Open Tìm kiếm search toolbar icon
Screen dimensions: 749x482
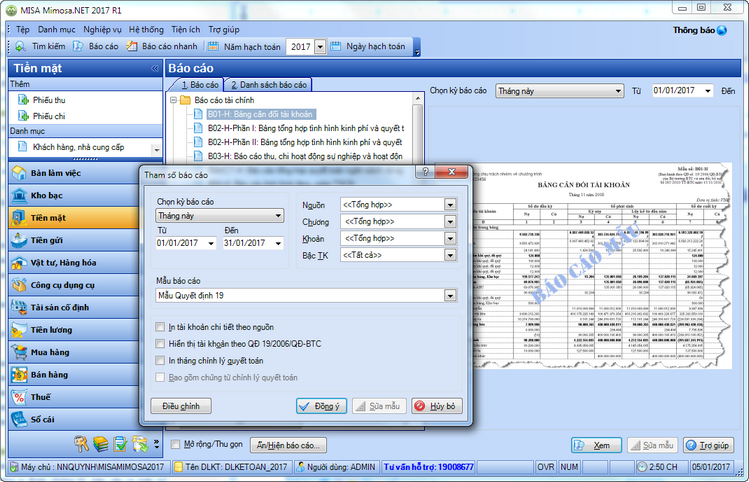tap(21, 46)
